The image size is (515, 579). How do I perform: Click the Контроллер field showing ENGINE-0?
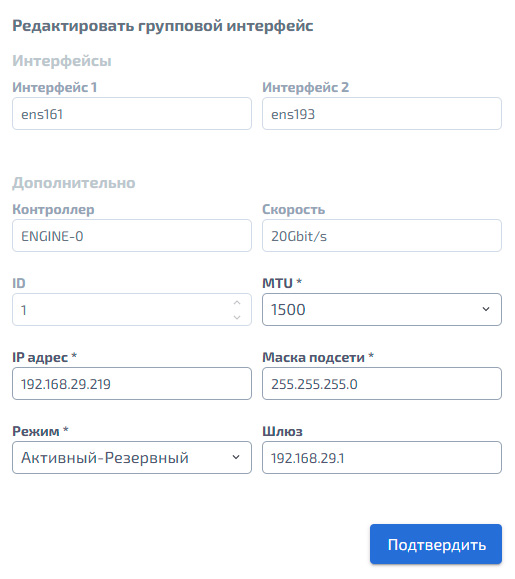tap(132, 236)
